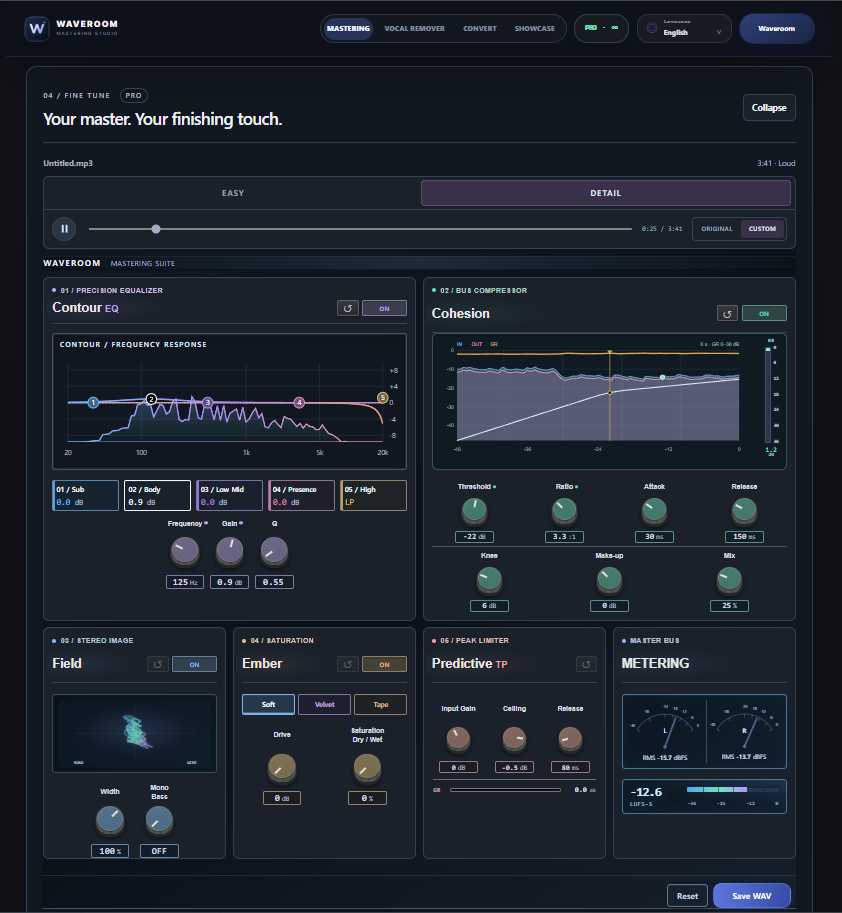Screen dimensions: 842x913
Task: Select the Soft saturation mode
Action: click(x=268, y=705)
